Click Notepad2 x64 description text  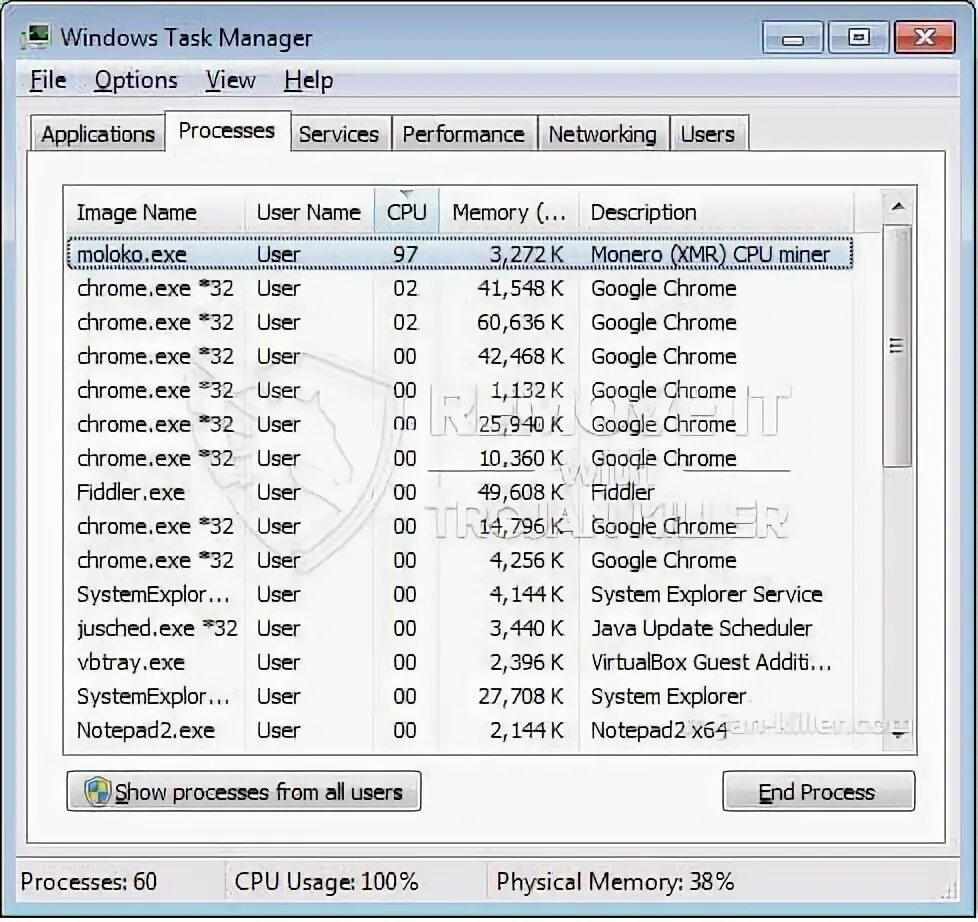tap(659, 730)
